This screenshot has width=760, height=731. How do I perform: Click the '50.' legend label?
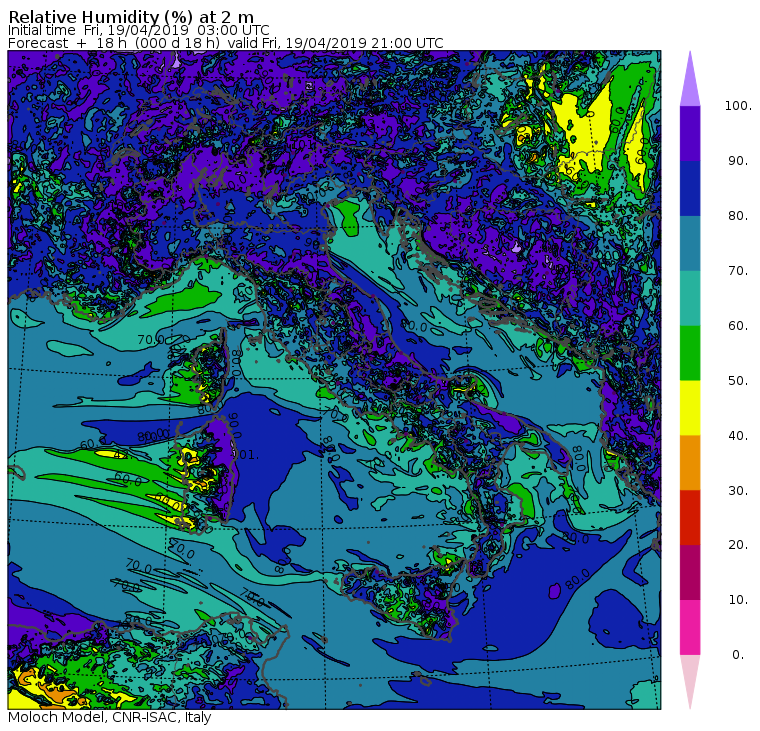point(738,381)
